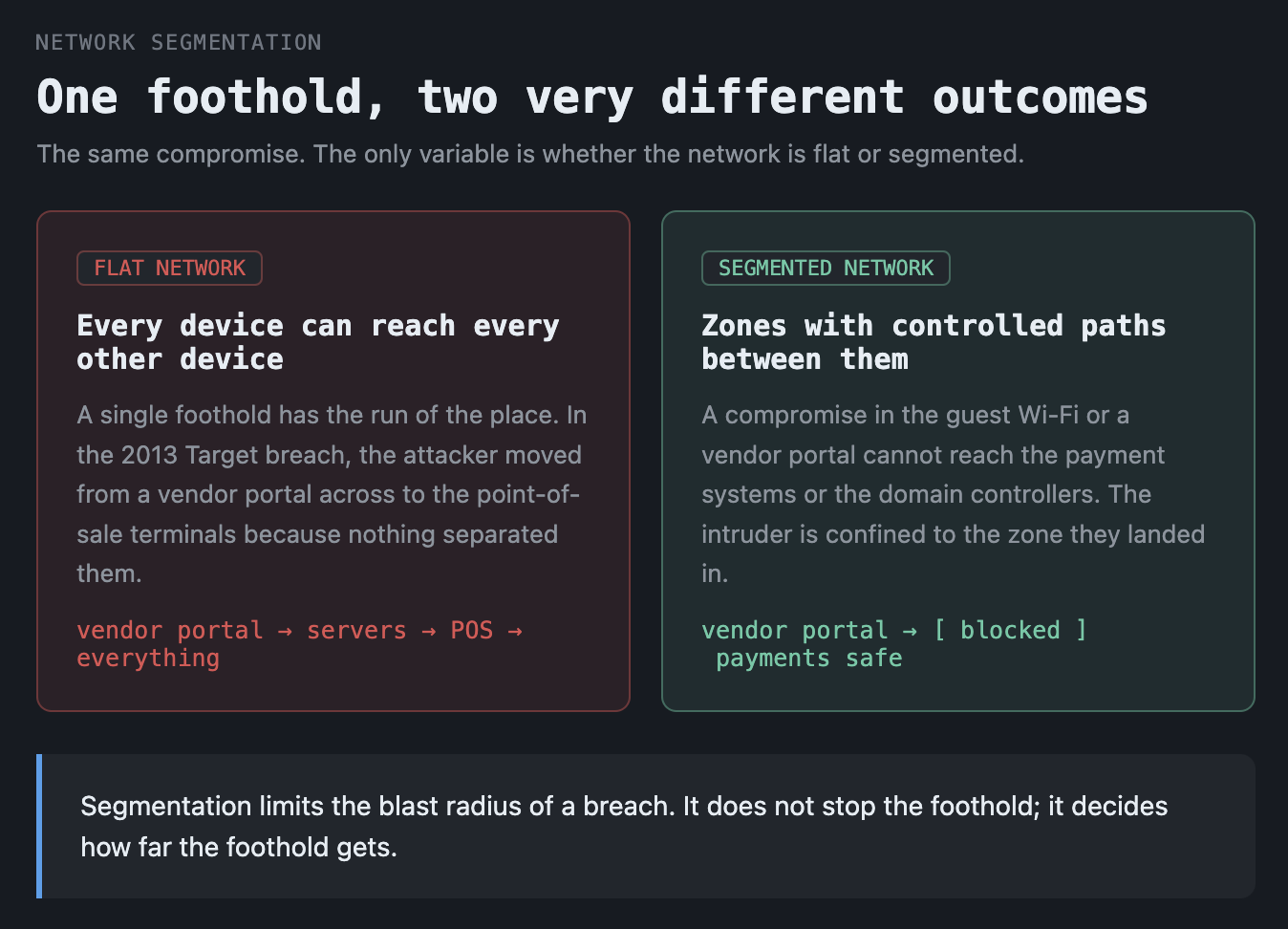Click the red 'servers' word in path
This screenshot has height=929, width=1288.
[356, 631]
